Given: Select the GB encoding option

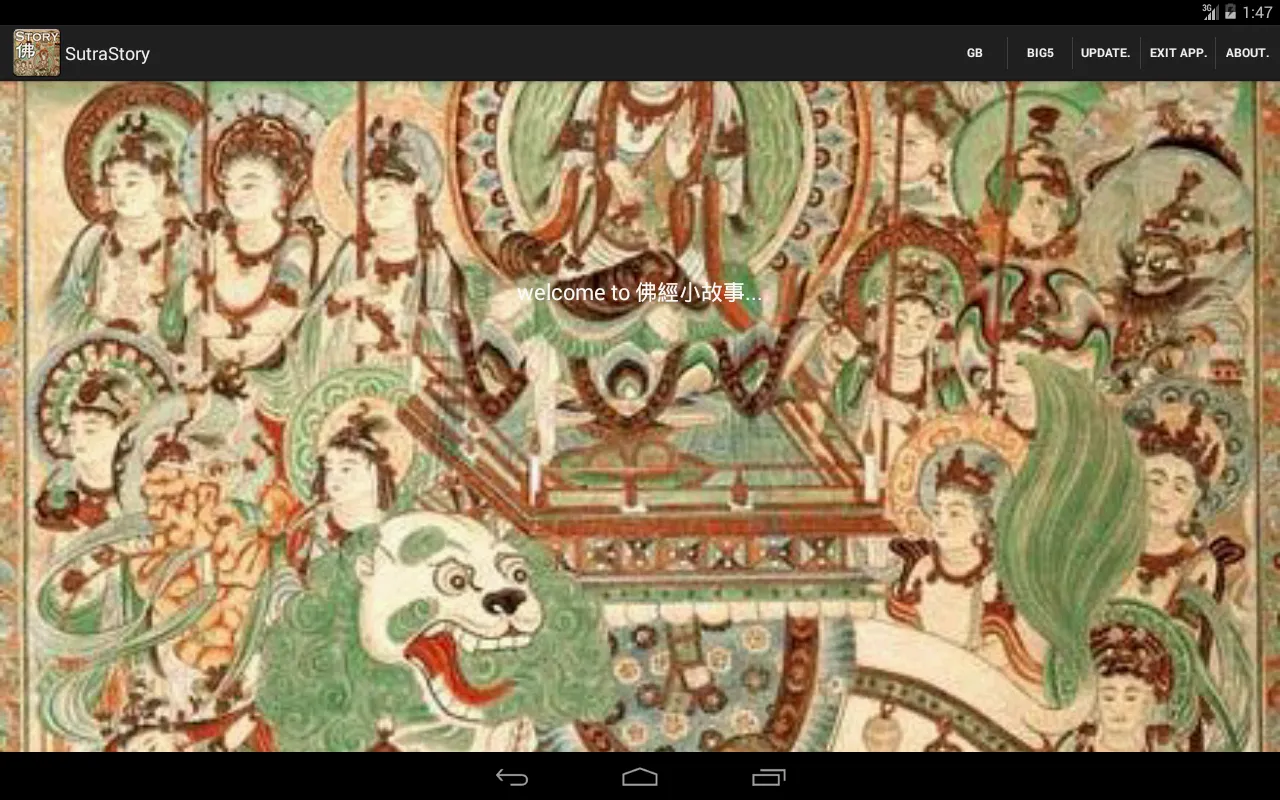Looking at the screenshot, I should 975,53.
